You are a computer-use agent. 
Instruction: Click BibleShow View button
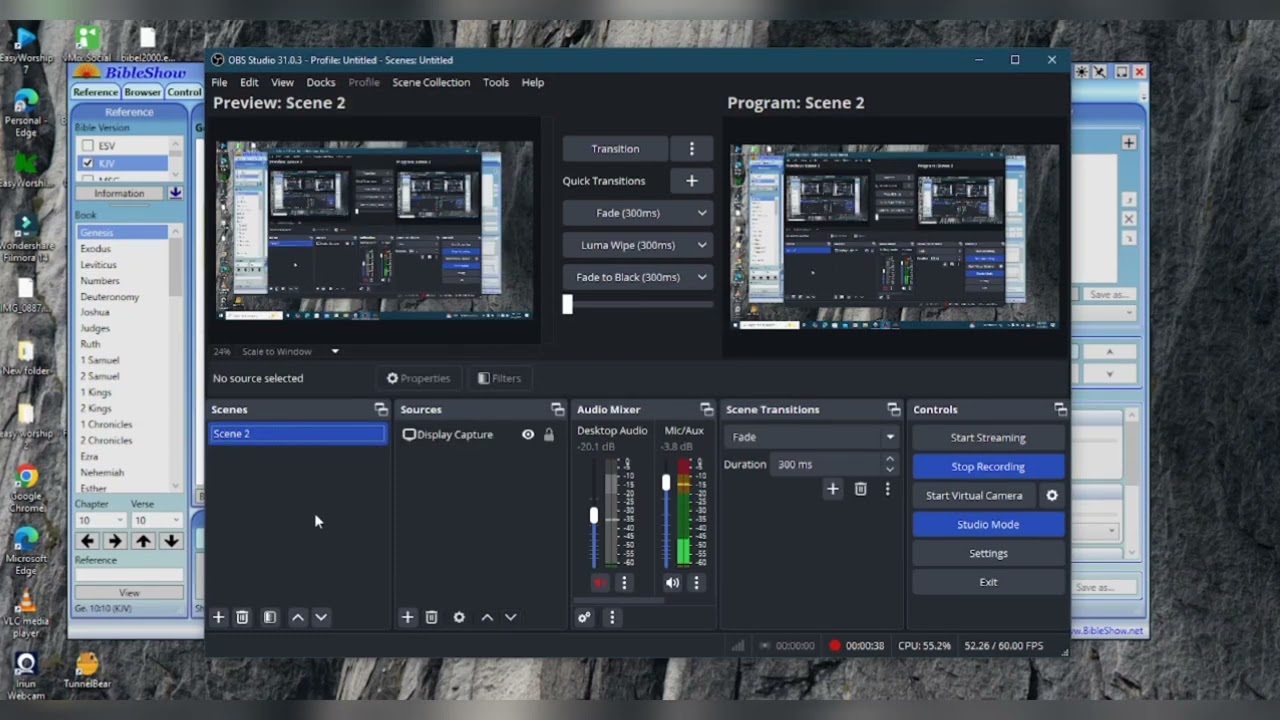point(129,592)
